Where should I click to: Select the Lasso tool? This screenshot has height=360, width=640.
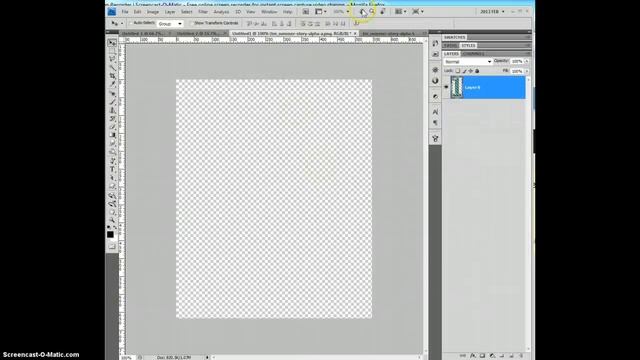click(x=112, y=59)
